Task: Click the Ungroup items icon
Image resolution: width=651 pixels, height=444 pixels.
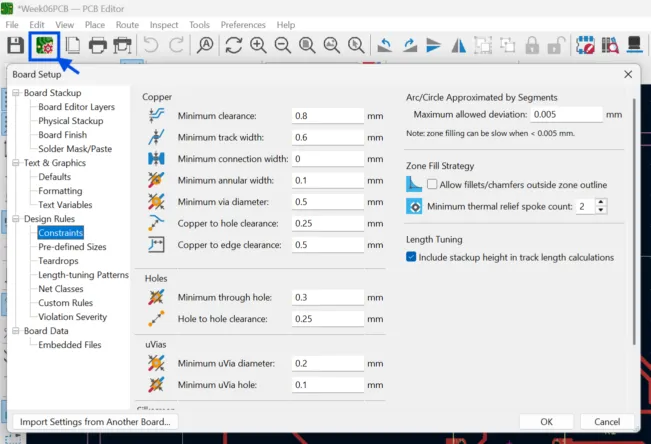Action: coord(507,45)
